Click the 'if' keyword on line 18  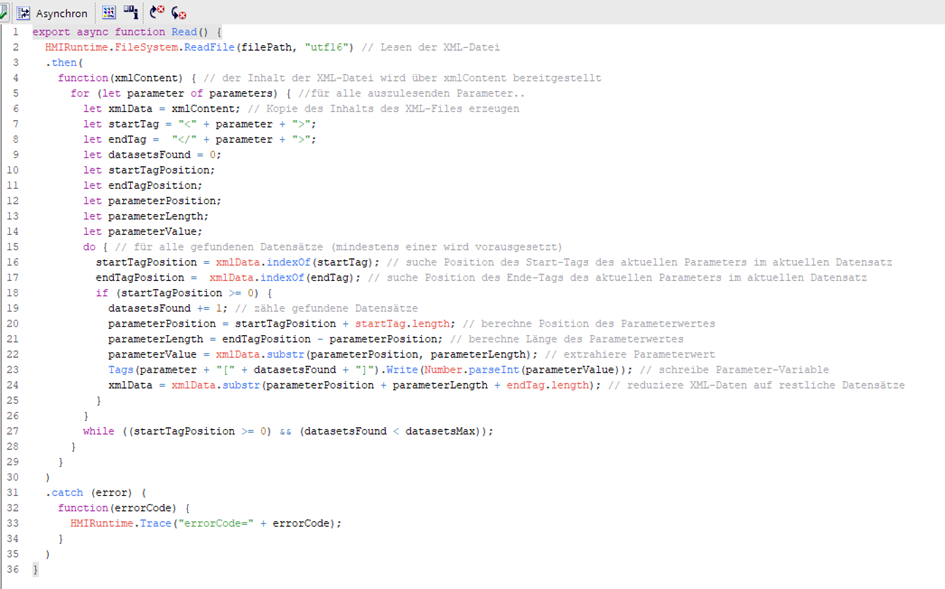pos(102,293)
